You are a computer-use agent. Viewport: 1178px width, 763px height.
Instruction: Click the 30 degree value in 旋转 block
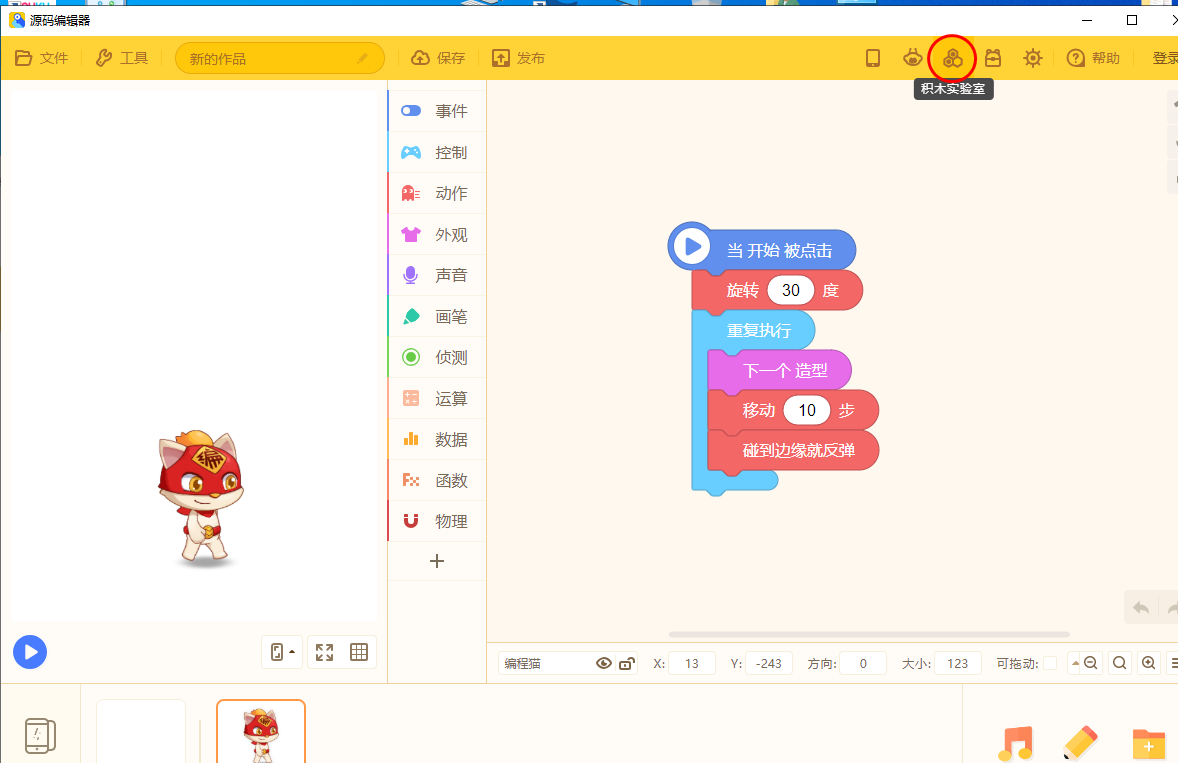pos(790,290)
